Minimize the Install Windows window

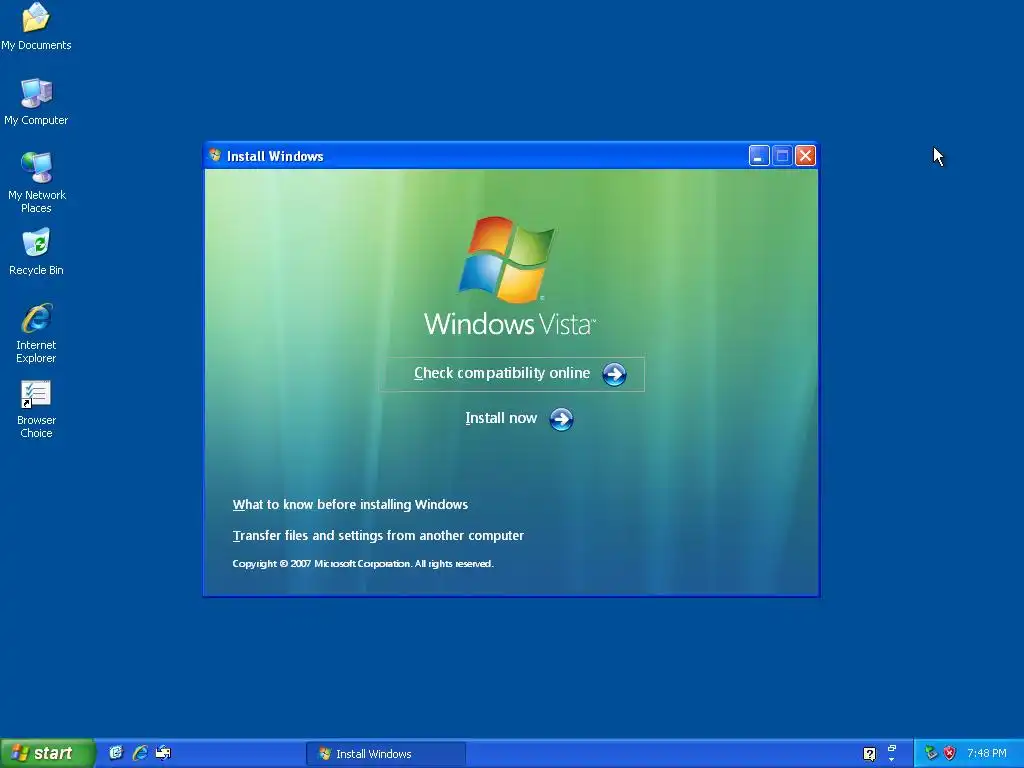pyautogui.click(x=758, y=155)
